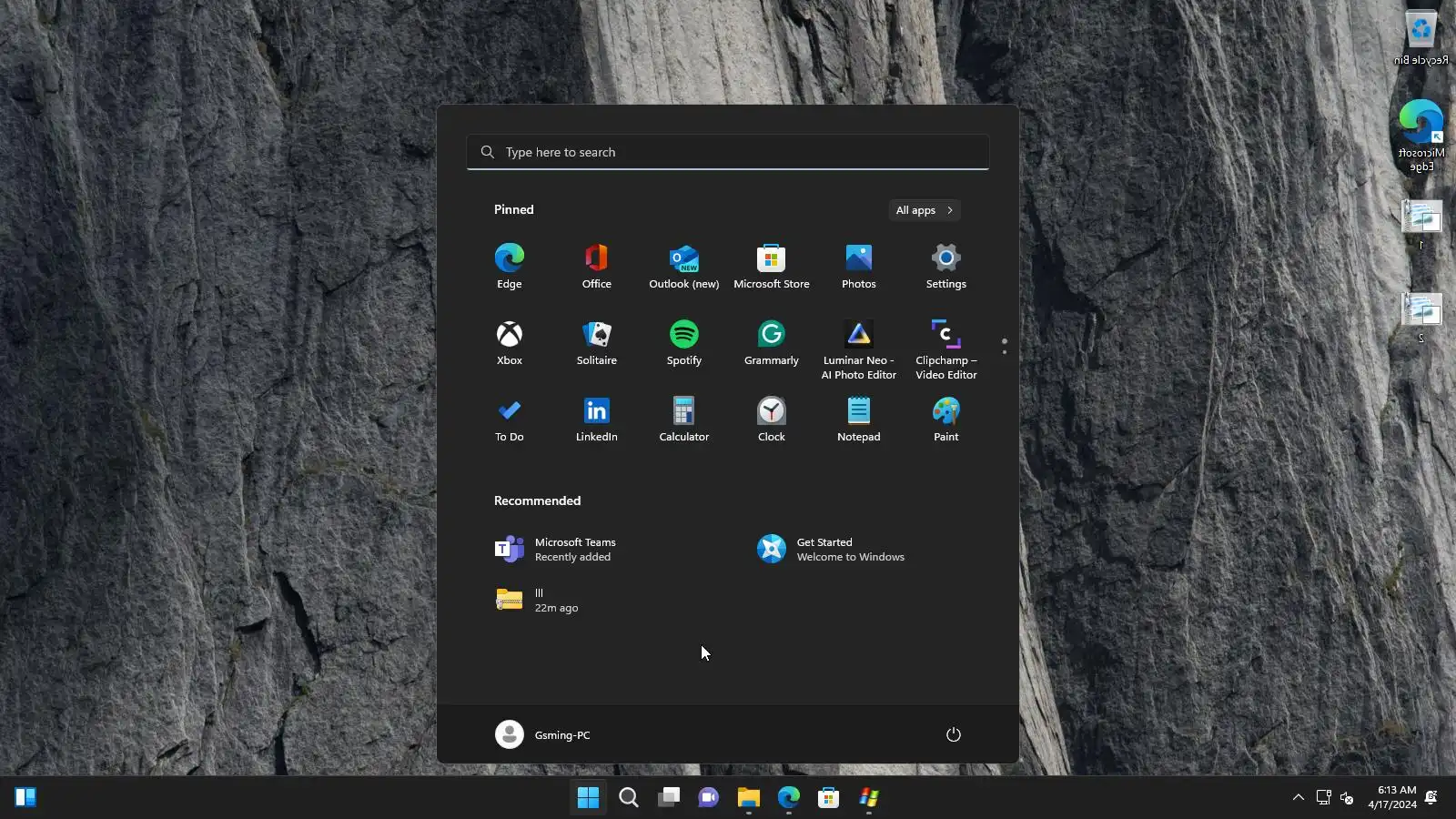
Task: Open the Edge app from Pinned
Action: pyautogui.click(x=510, y=267)
